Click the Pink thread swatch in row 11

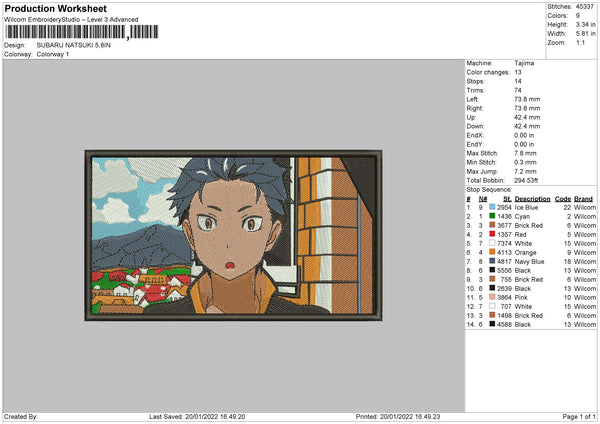tap(492, 297)
